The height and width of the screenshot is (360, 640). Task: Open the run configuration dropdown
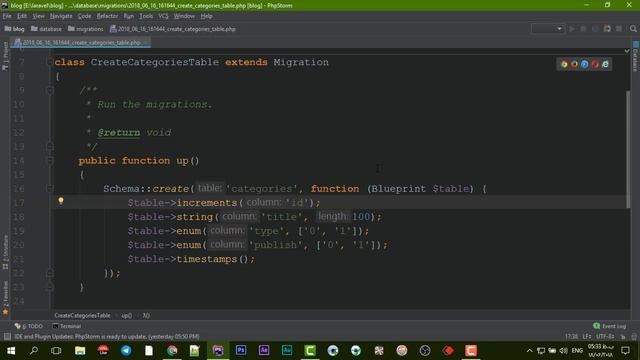[x=548, y=29]
